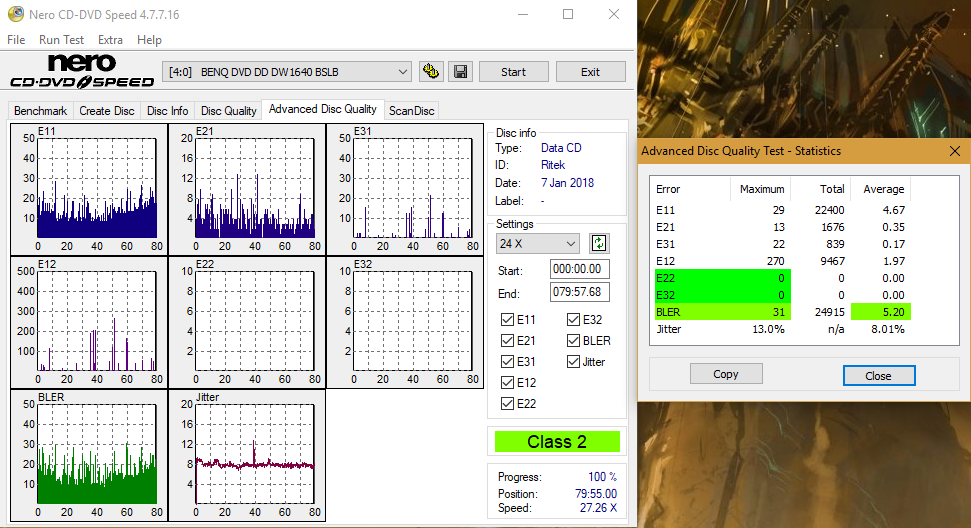Click the E31 error graph
971x528 pixels.
[x=405, y=189]
